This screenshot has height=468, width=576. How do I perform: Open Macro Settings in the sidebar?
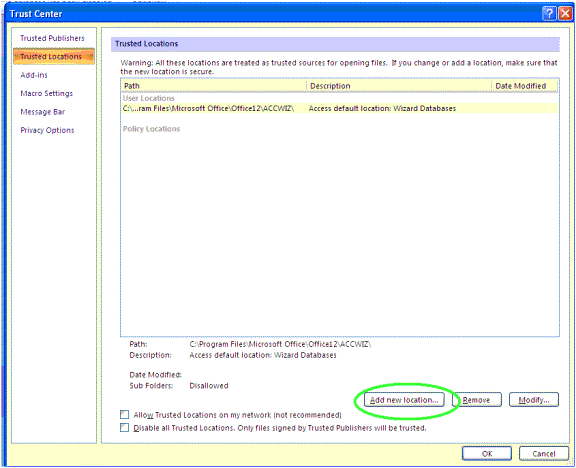[x=47, y=93]
